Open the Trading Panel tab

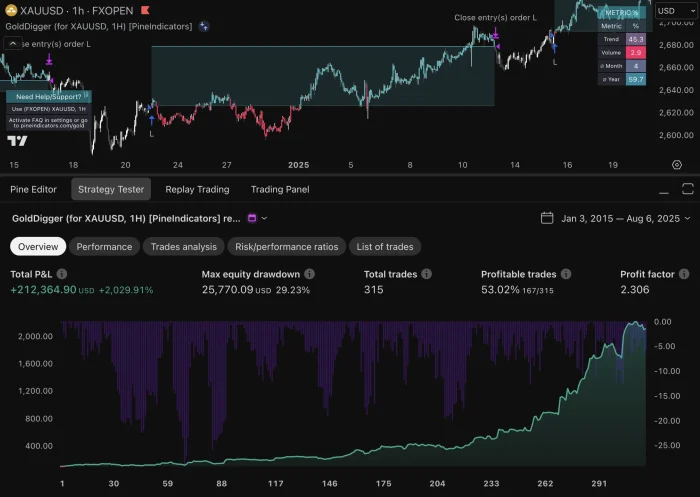[280, 189]
